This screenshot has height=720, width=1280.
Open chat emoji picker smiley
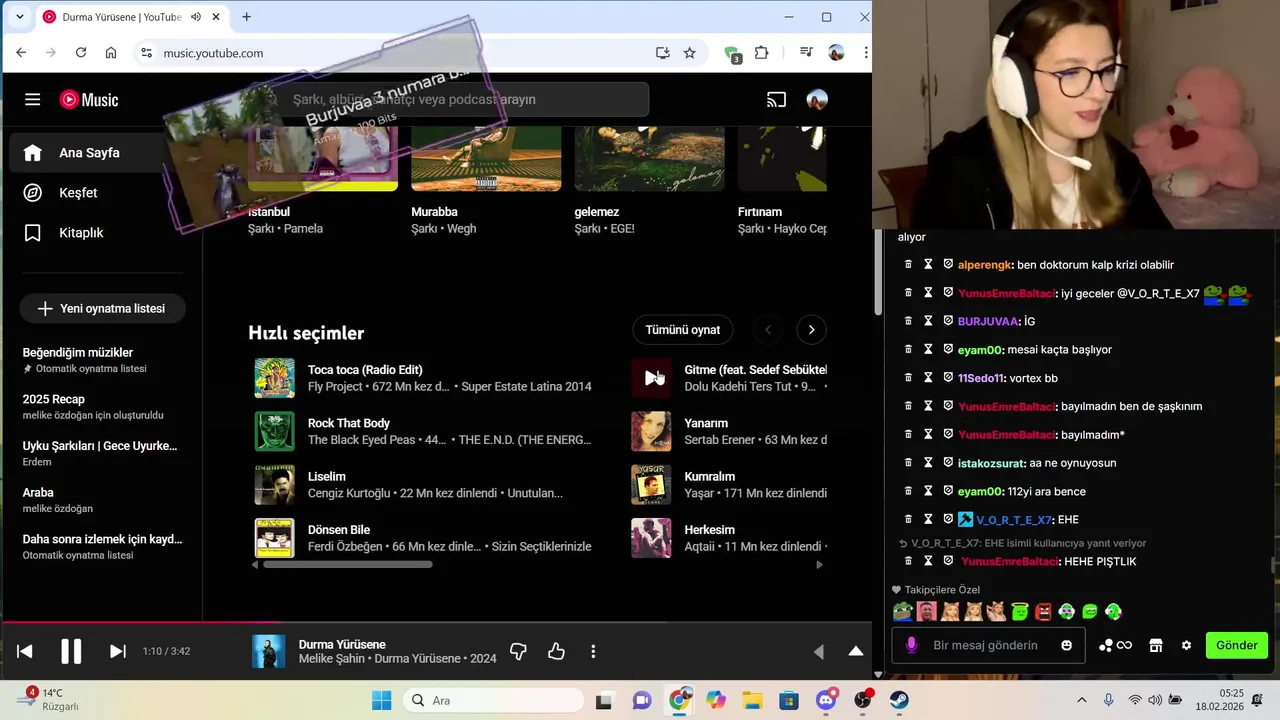click(x=1067, y=646)
